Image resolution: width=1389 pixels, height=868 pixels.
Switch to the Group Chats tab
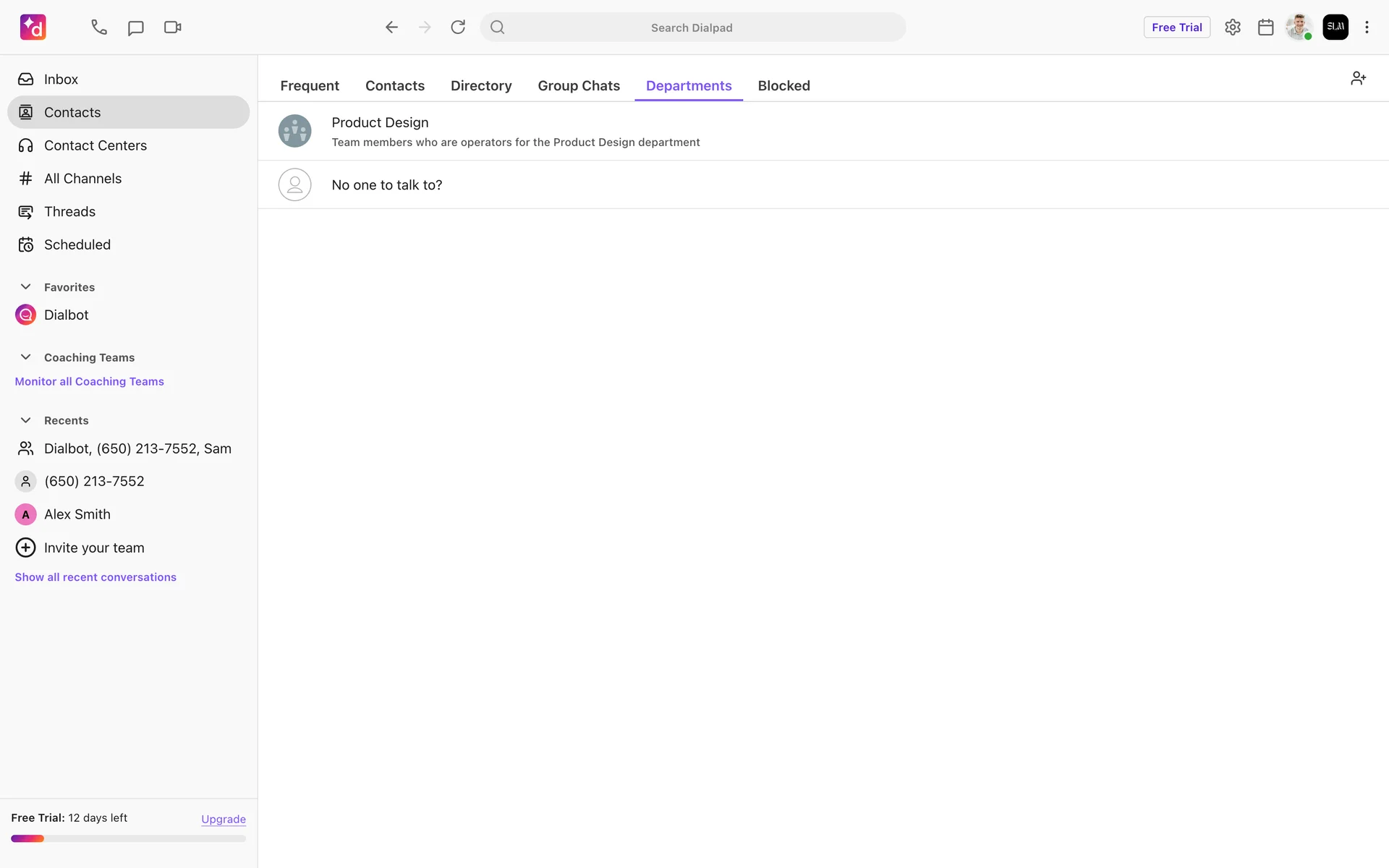pyautogui.click(x=579, y=85)
